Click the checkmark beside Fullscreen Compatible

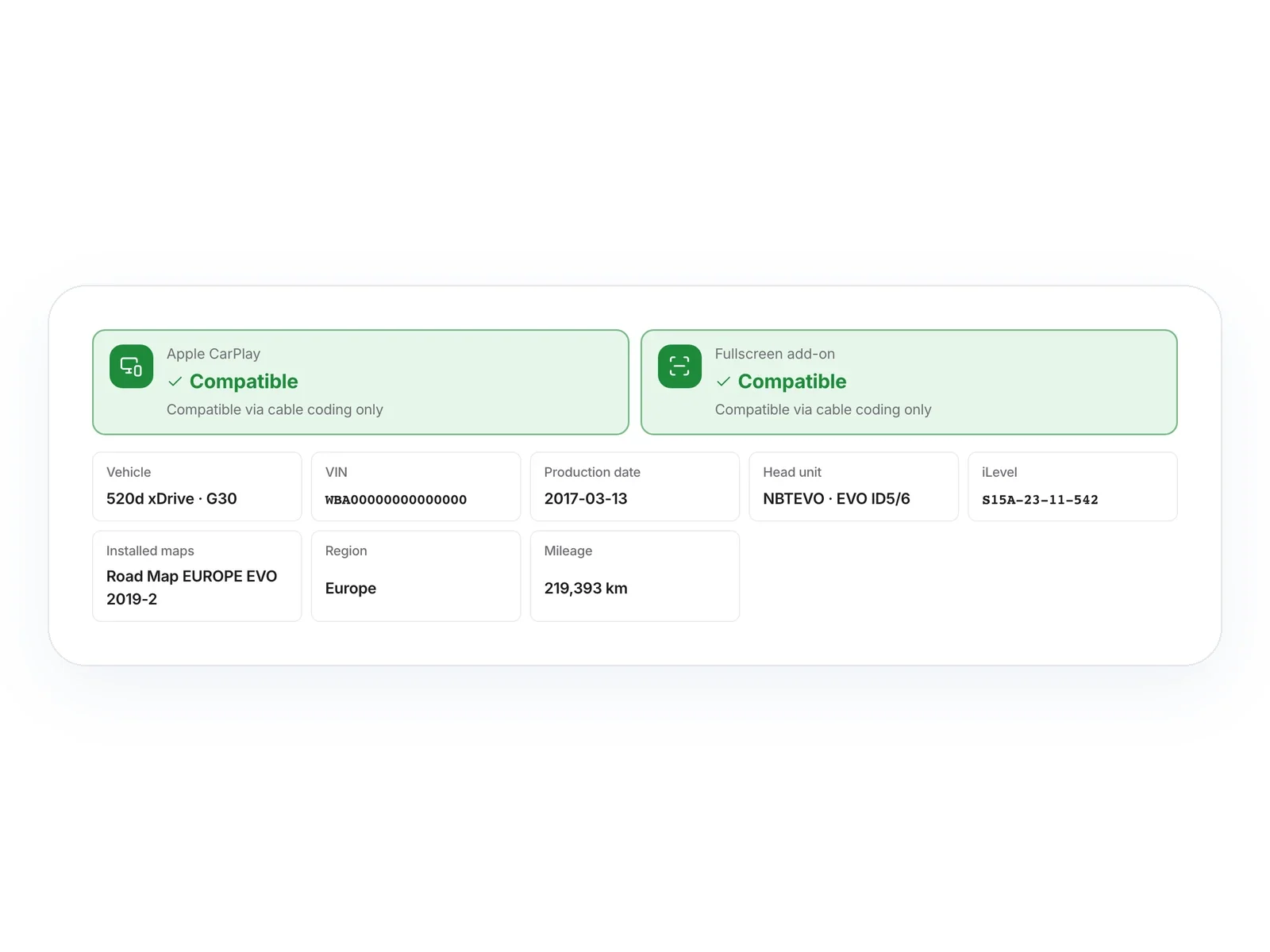723,382
